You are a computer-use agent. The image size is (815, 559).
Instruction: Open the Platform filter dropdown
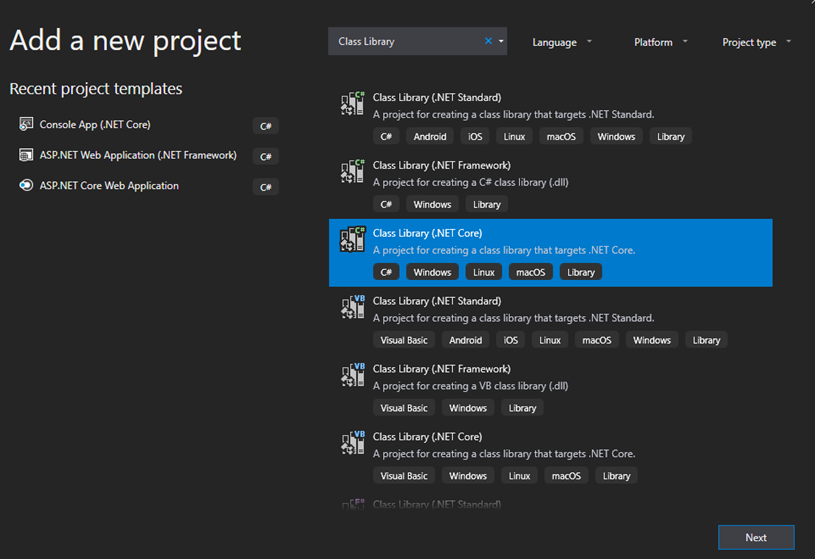[660, 42]
